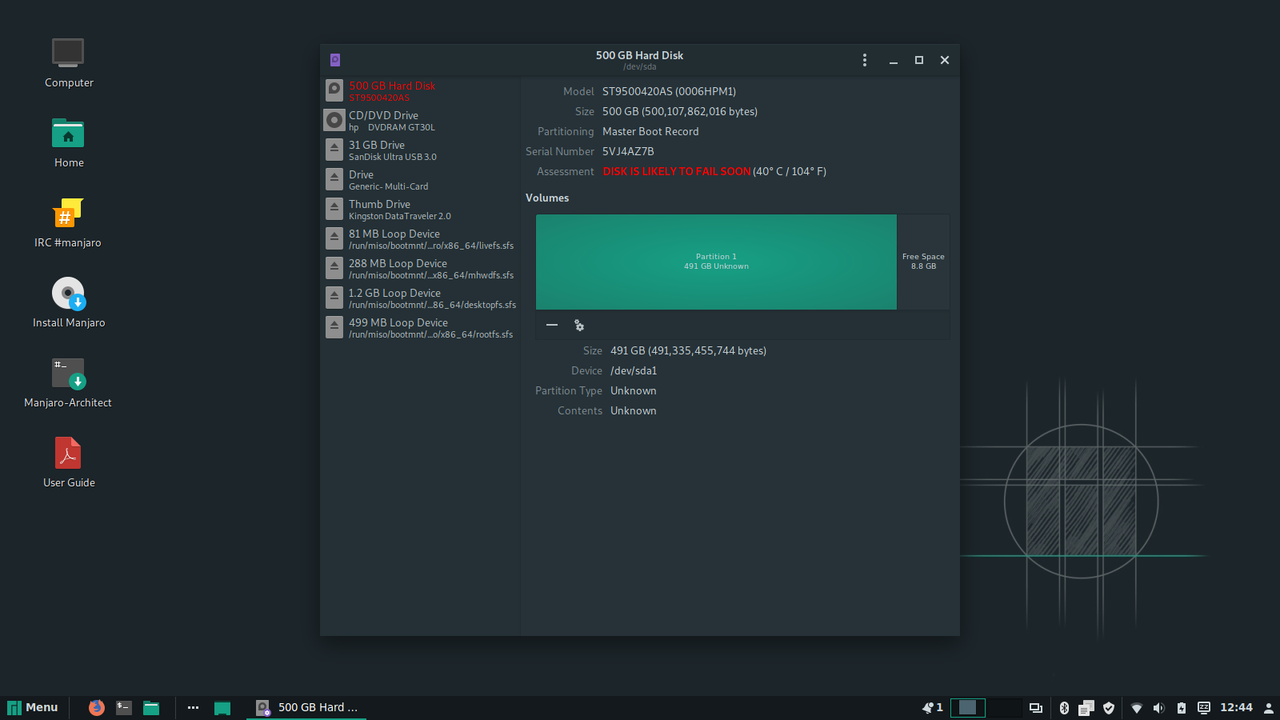Open file manager from panel launcher
The width and height of the screenshot is (1280, 720).
(151, 707)
